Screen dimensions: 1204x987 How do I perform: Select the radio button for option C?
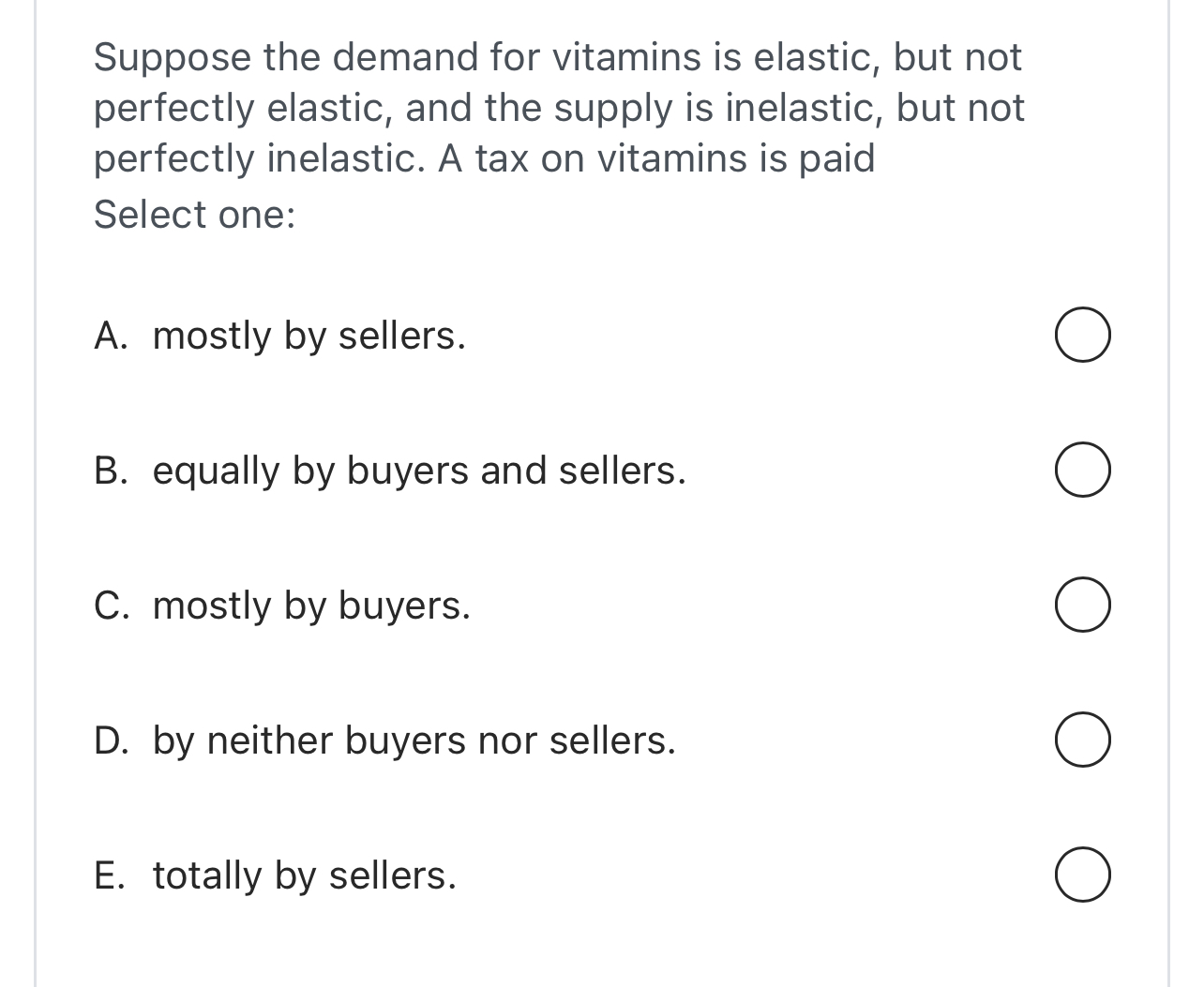pyautogui.click(x=1082, y=605)
